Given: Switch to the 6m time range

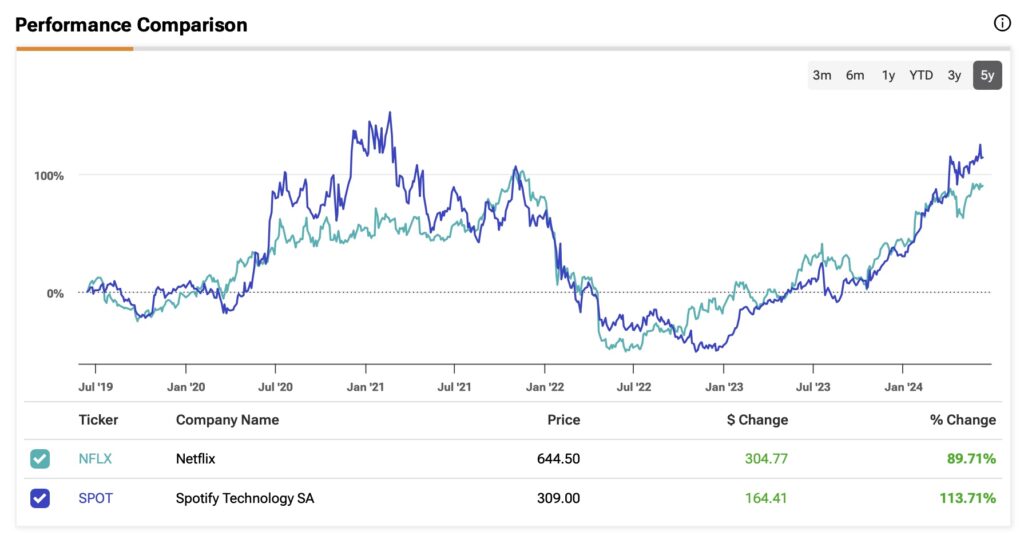Looking at the screenshot, I should [855, 75].
